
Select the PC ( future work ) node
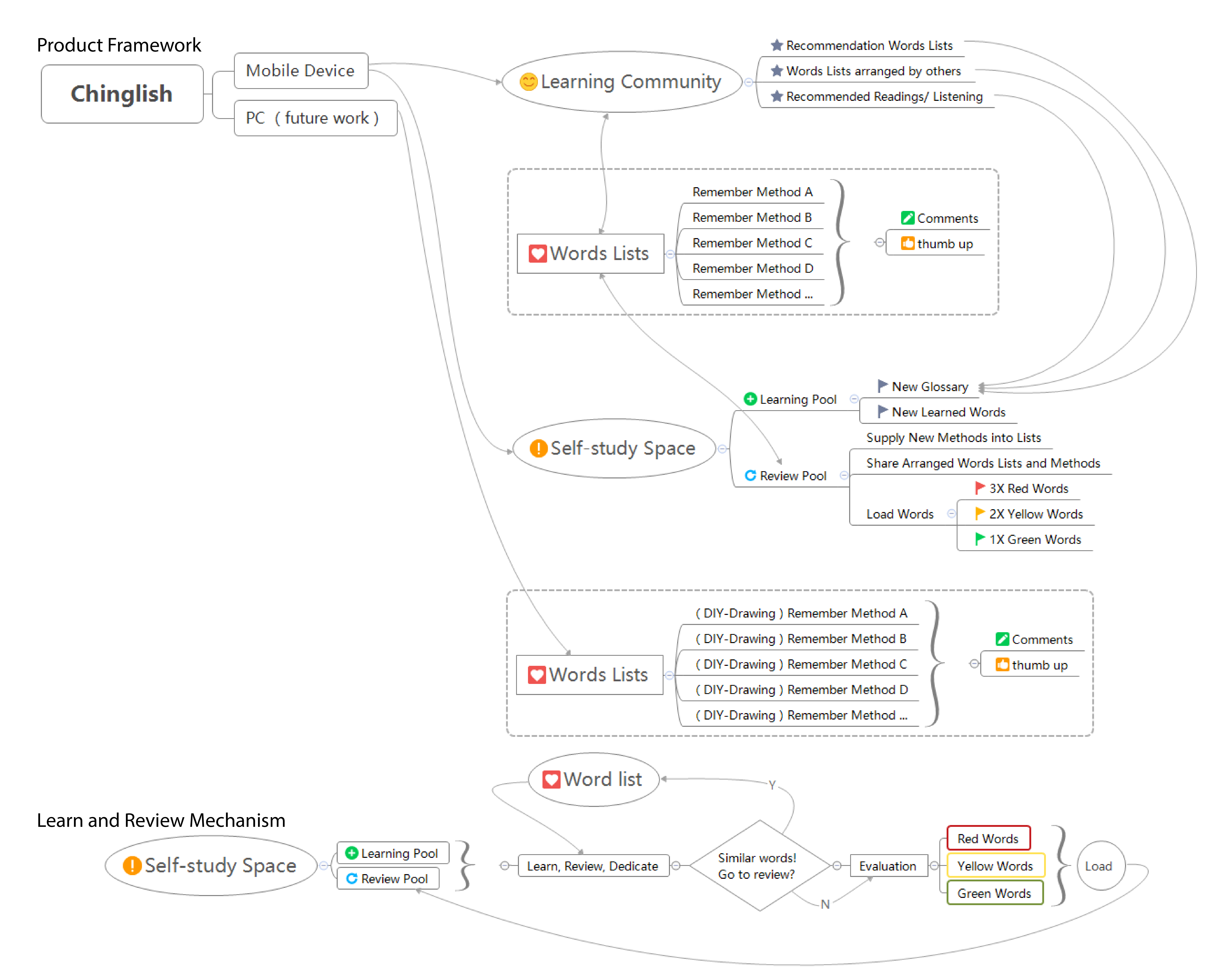(x=315, y=118)
